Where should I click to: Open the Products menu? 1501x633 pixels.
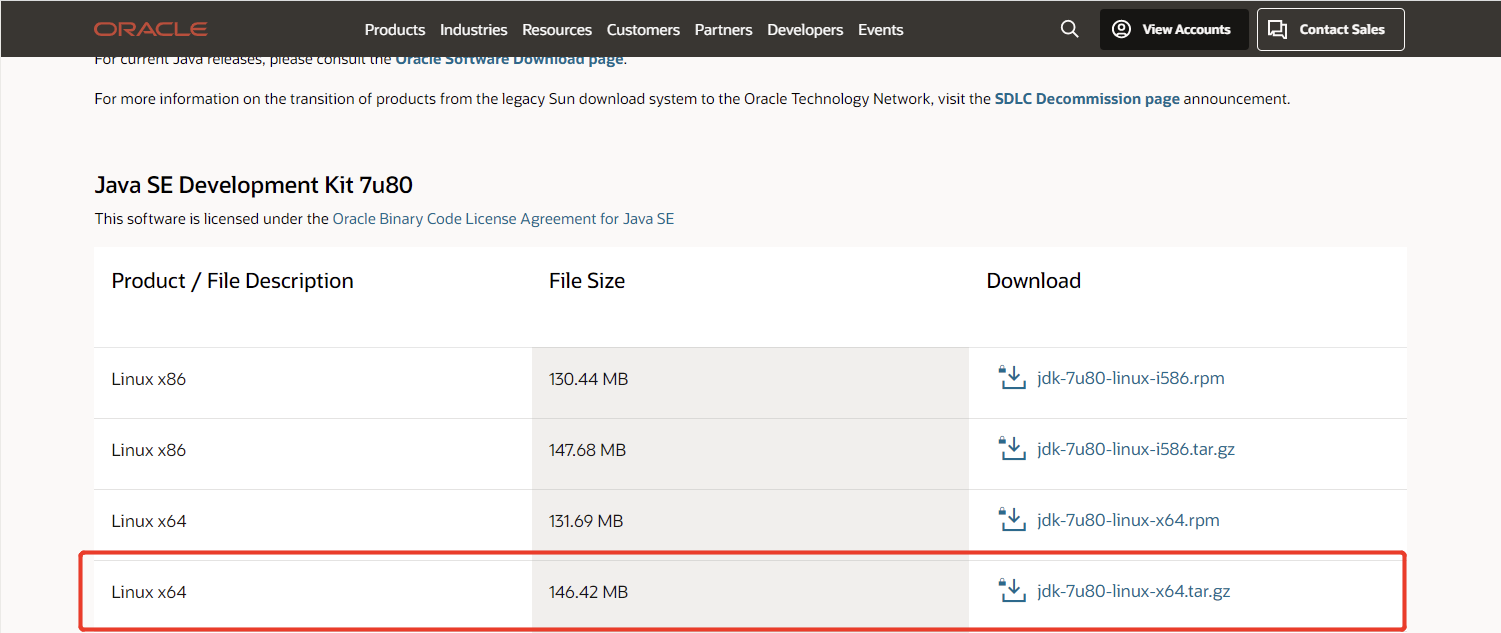[394, 30]
